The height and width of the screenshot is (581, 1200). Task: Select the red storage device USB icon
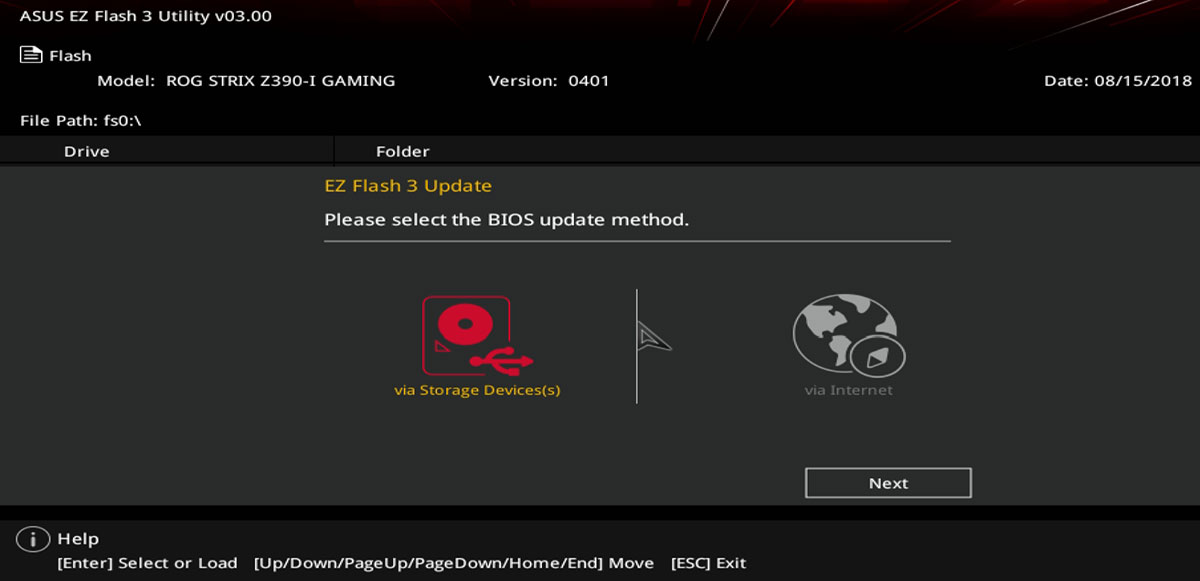(478, 335)
